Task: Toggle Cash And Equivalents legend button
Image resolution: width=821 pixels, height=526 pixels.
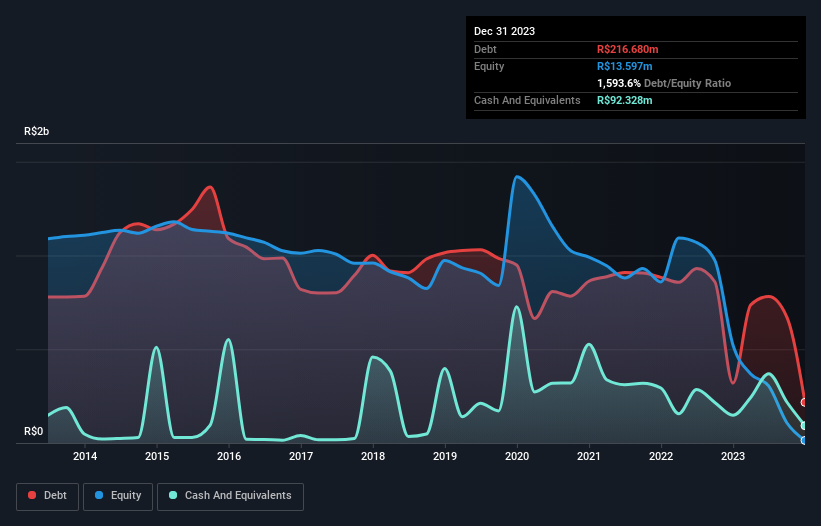Action: click(230, 496)
